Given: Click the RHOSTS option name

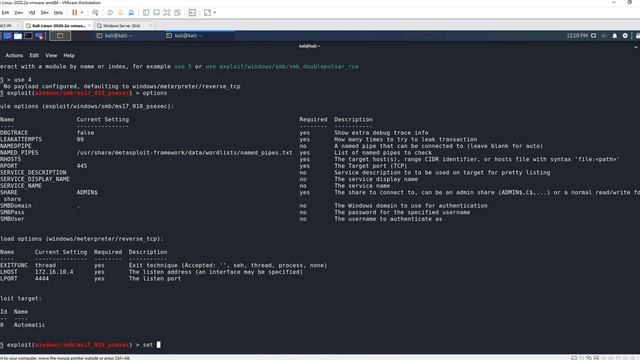Looking at the screenshot, I should (11, 159).
